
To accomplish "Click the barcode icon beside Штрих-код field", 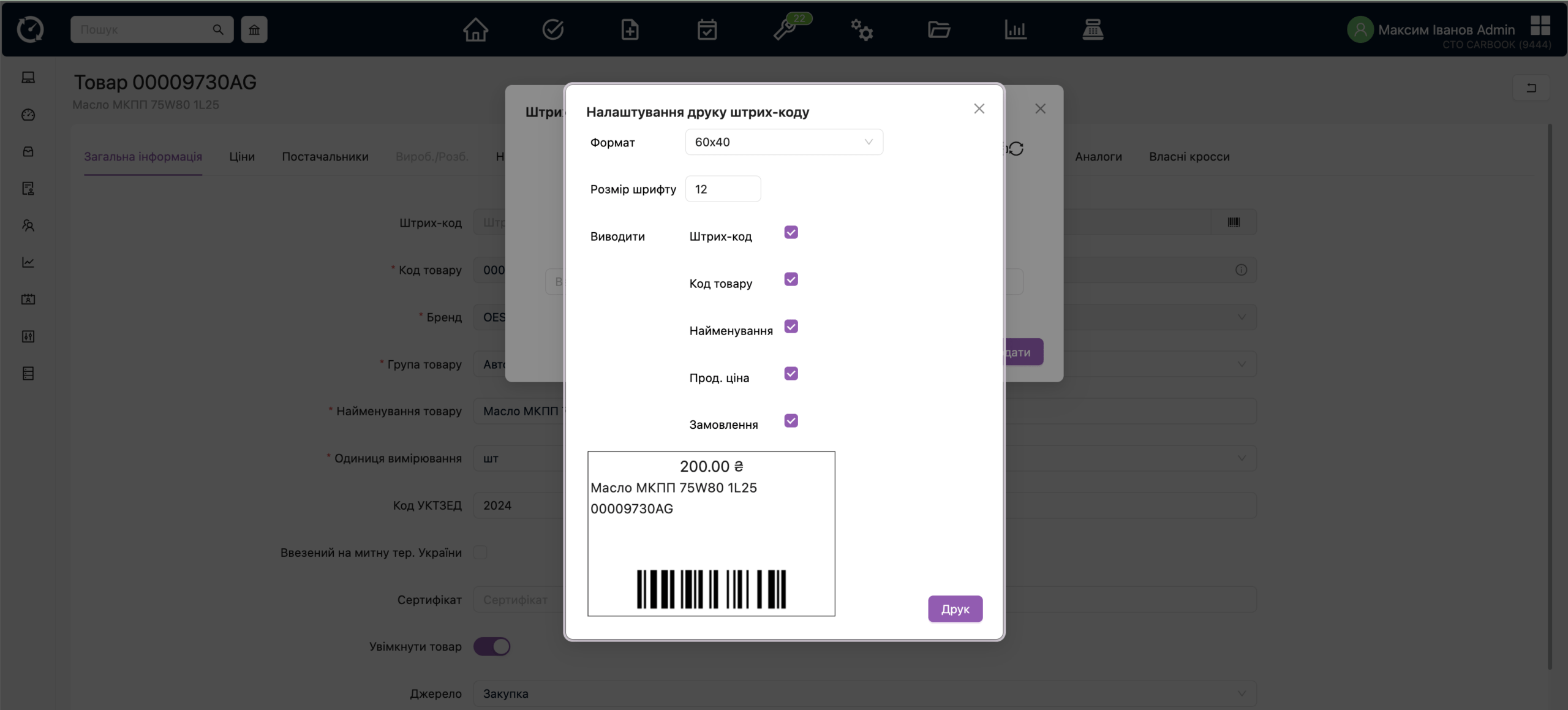I will tap(1234, 222).
